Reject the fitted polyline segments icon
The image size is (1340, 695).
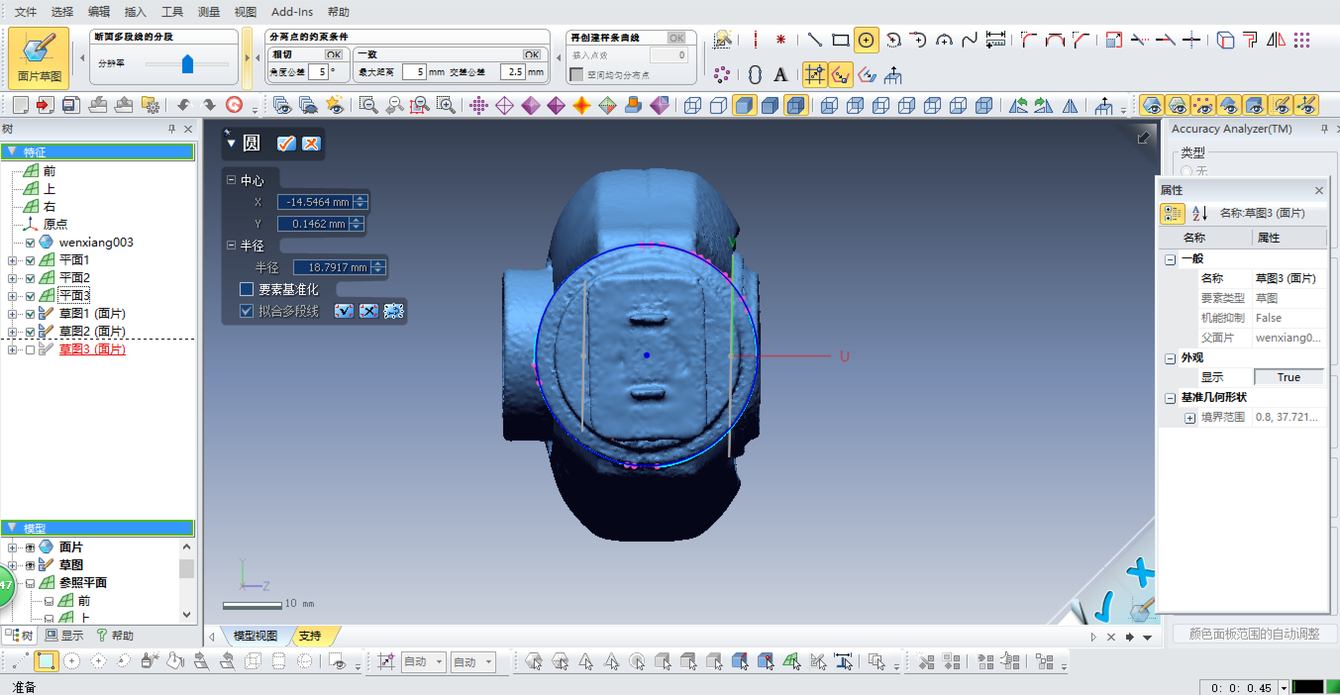click(368, 311)
